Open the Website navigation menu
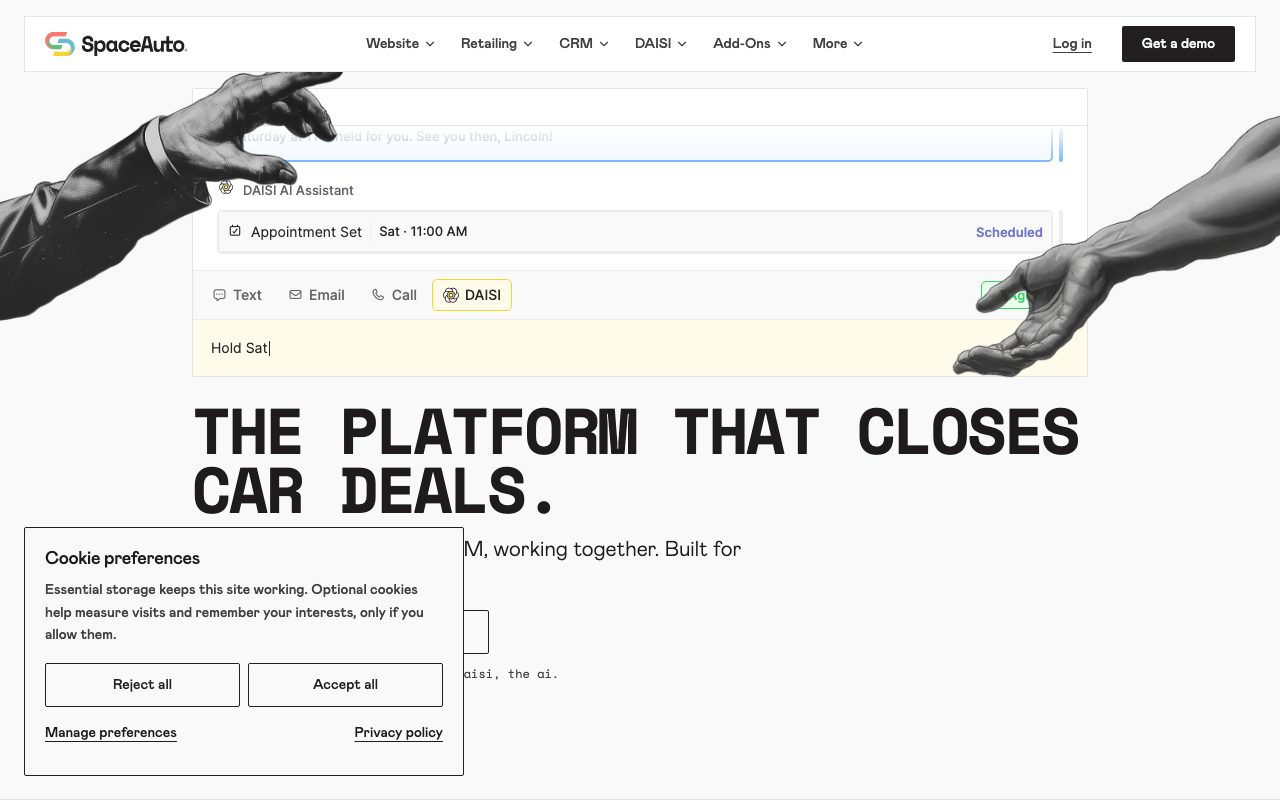1280x800 pixels. (400, 44)
